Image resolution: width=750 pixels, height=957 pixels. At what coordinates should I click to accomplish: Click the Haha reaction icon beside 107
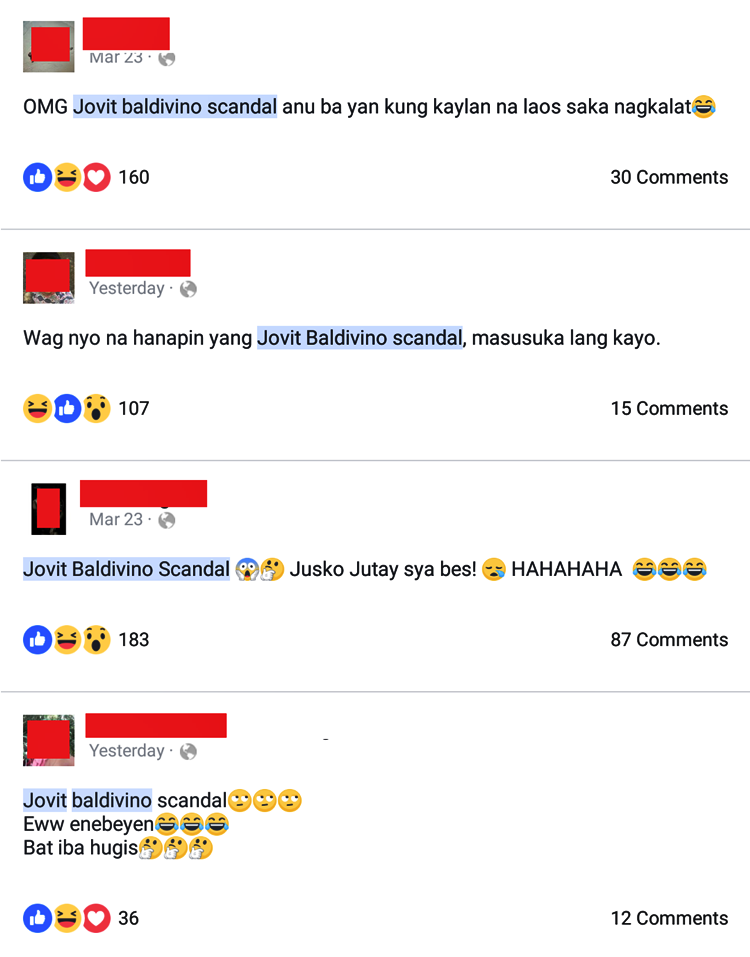pos(37,408)
